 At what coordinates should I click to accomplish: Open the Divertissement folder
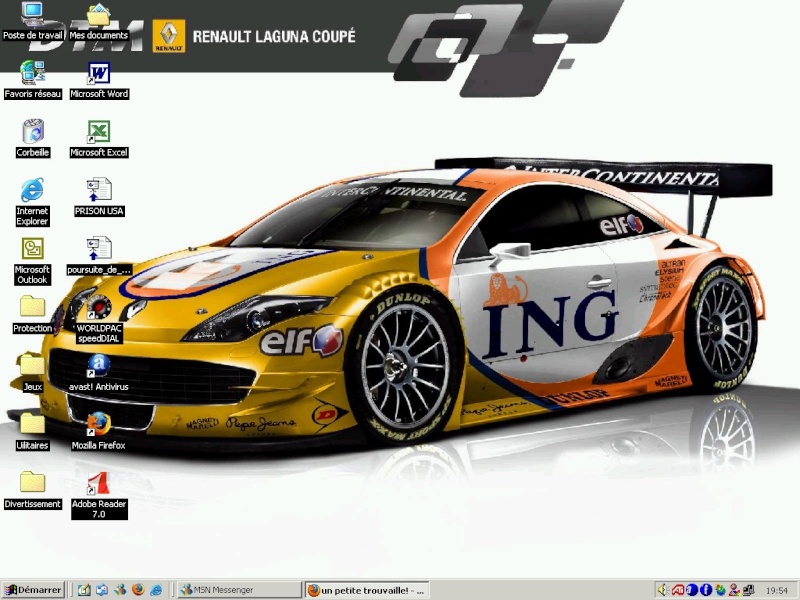pyautogui.click(x=33, y=490)
